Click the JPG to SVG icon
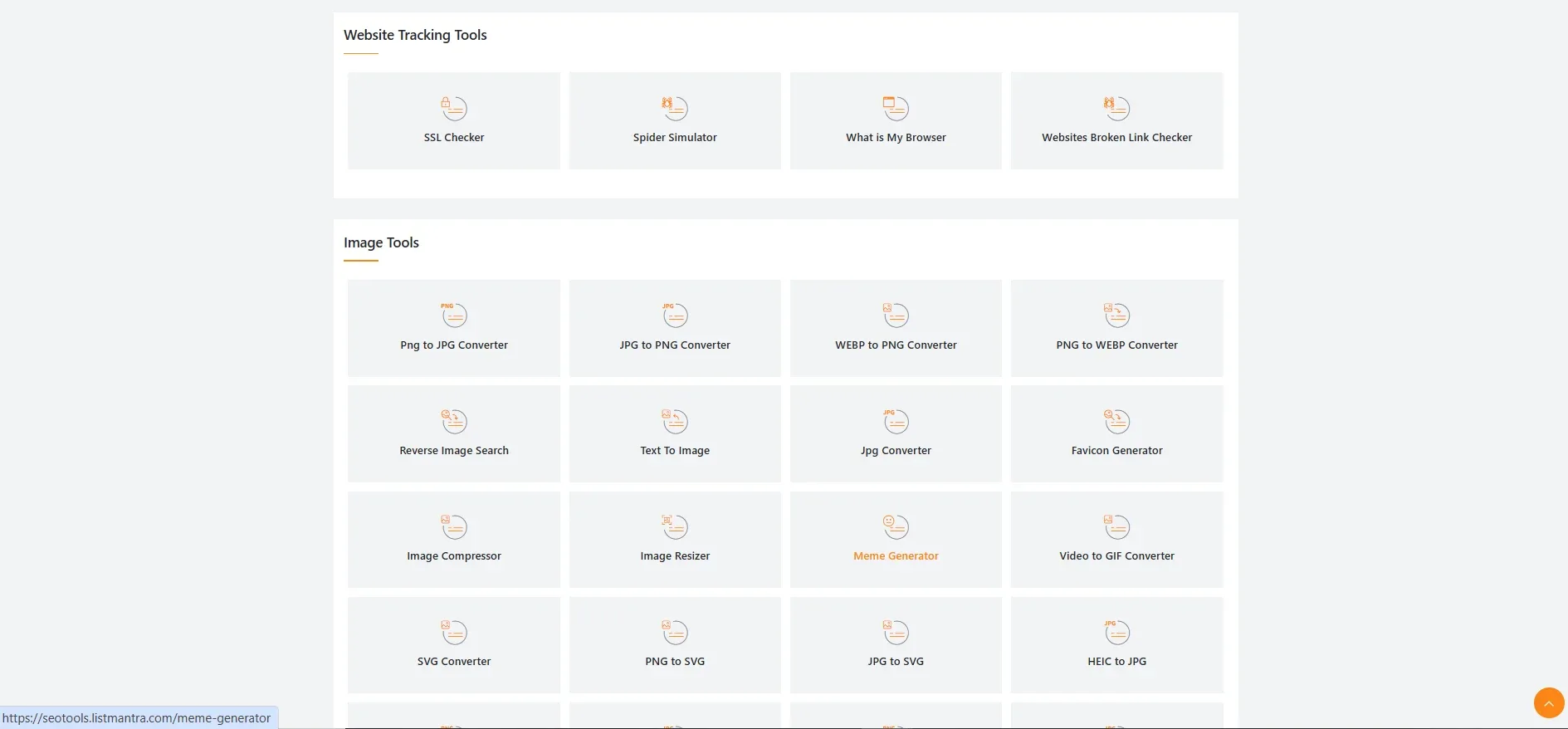Viewport: 1568px width, 729px height. click(x=896, y=632)
